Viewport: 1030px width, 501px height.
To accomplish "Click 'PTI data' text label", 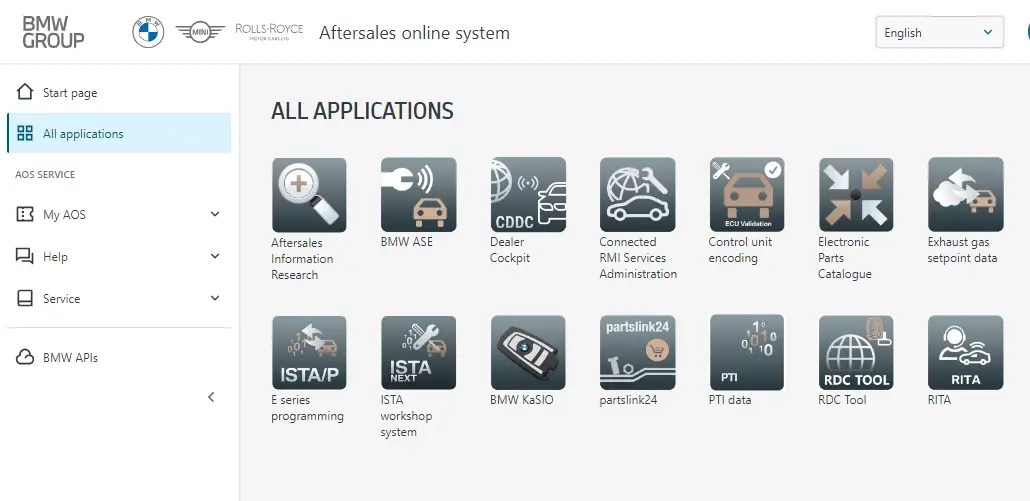I will (730, 399).
